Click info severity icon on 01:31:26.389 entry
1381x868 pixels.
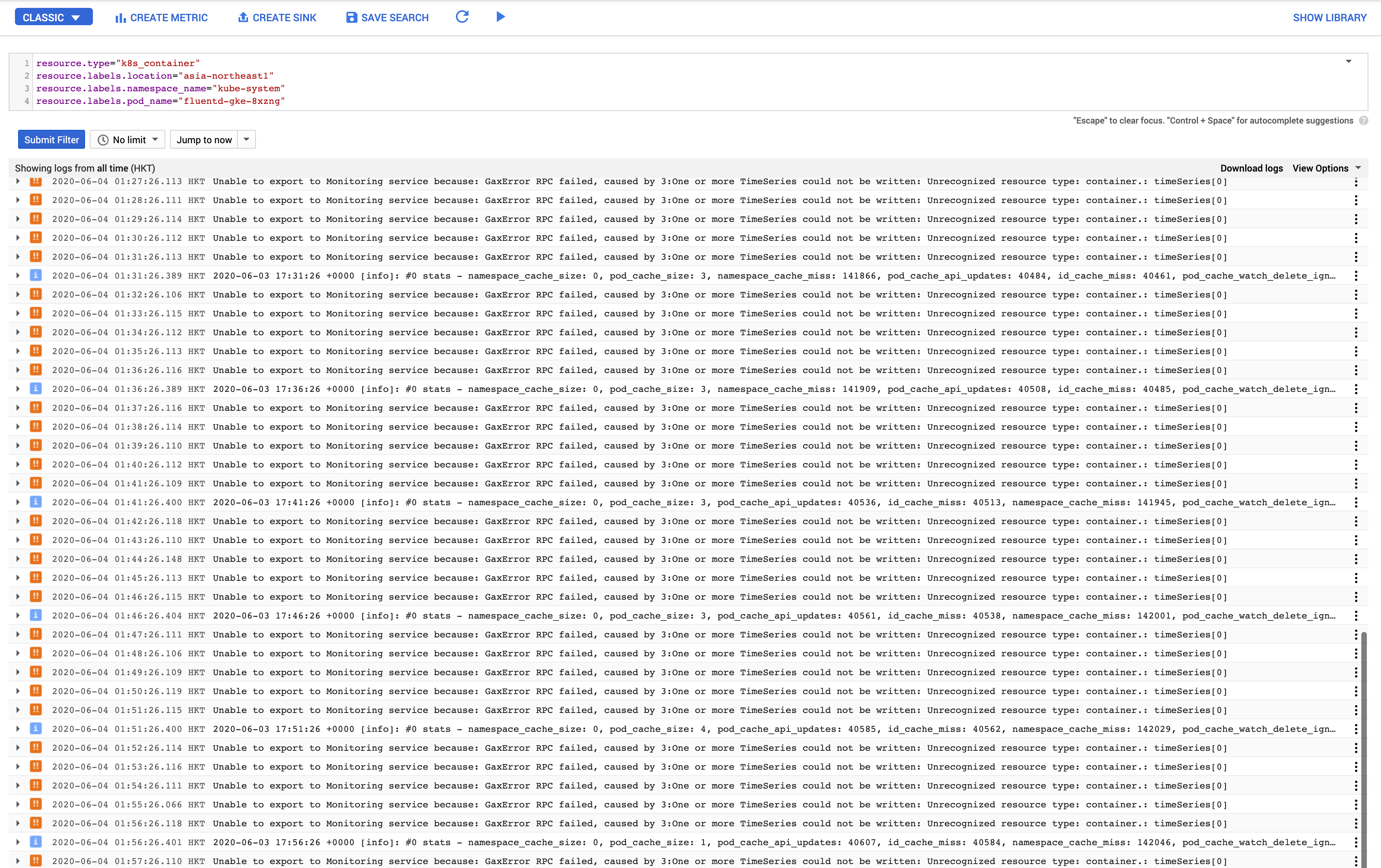click(x=35, y=275)
